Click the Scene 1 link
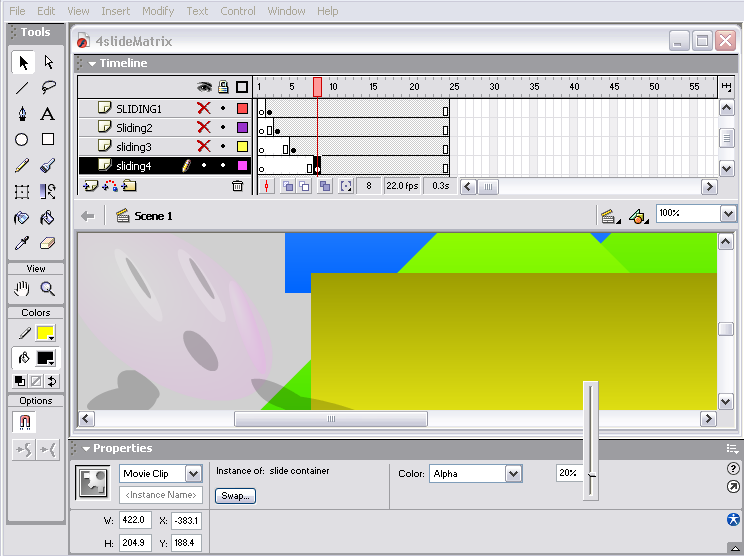Viewport: 744px width, 556px height. (153, 216)
